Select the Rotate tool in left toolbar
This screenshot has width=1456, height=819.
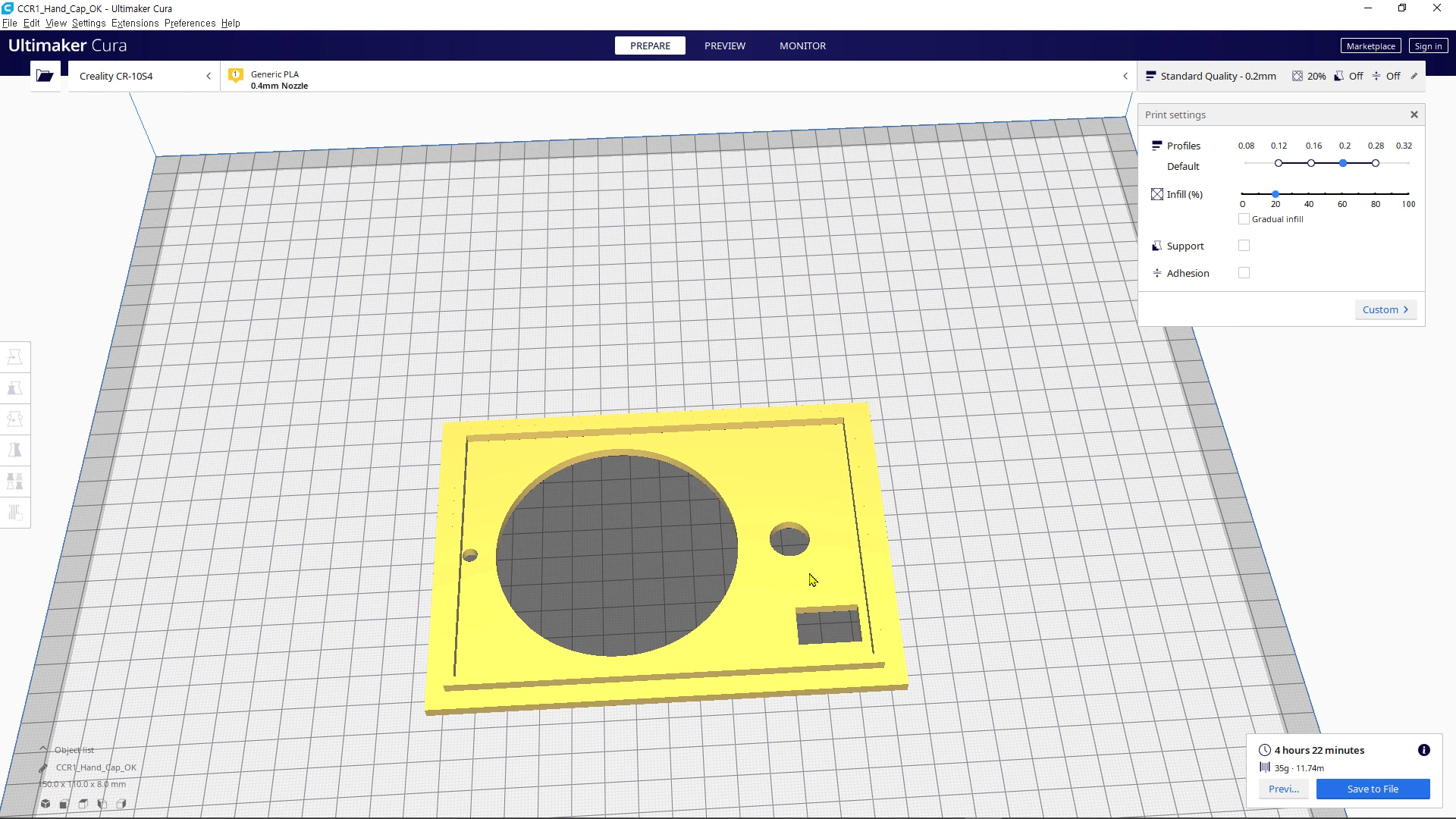tap(14, 419)
